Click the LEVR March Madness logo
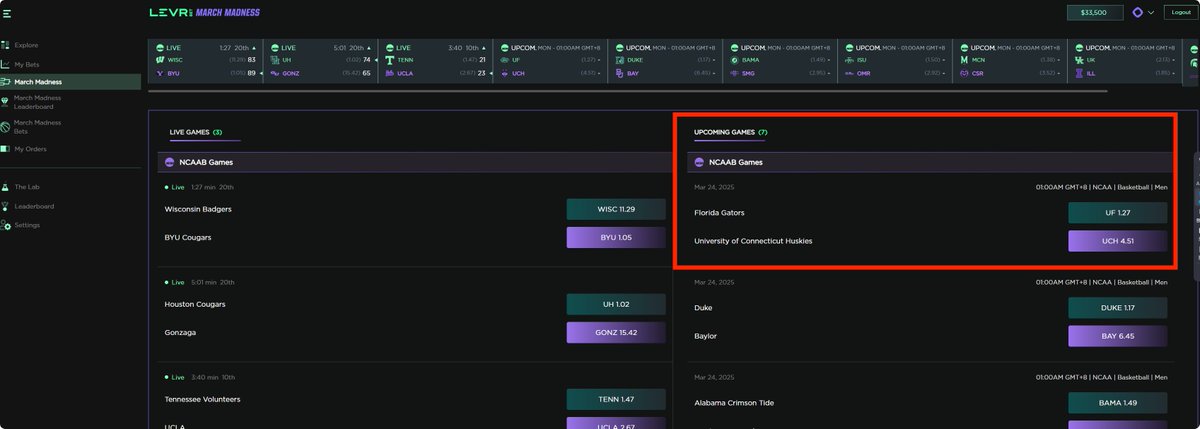1200x429 pixels. (204, 13)
